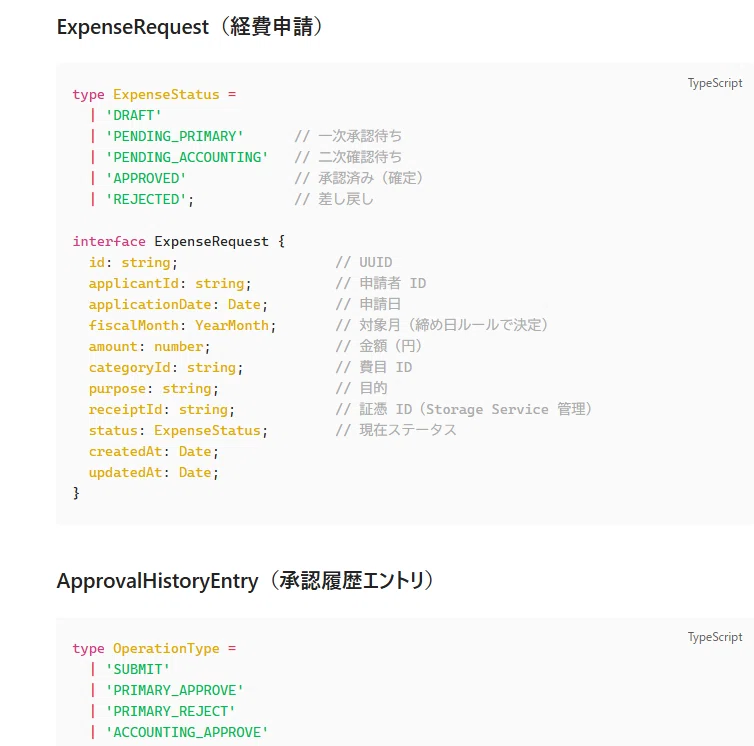Click the comment '// 申請者 ID'
This screenshot has width=754, height=746.
point(381,284)
